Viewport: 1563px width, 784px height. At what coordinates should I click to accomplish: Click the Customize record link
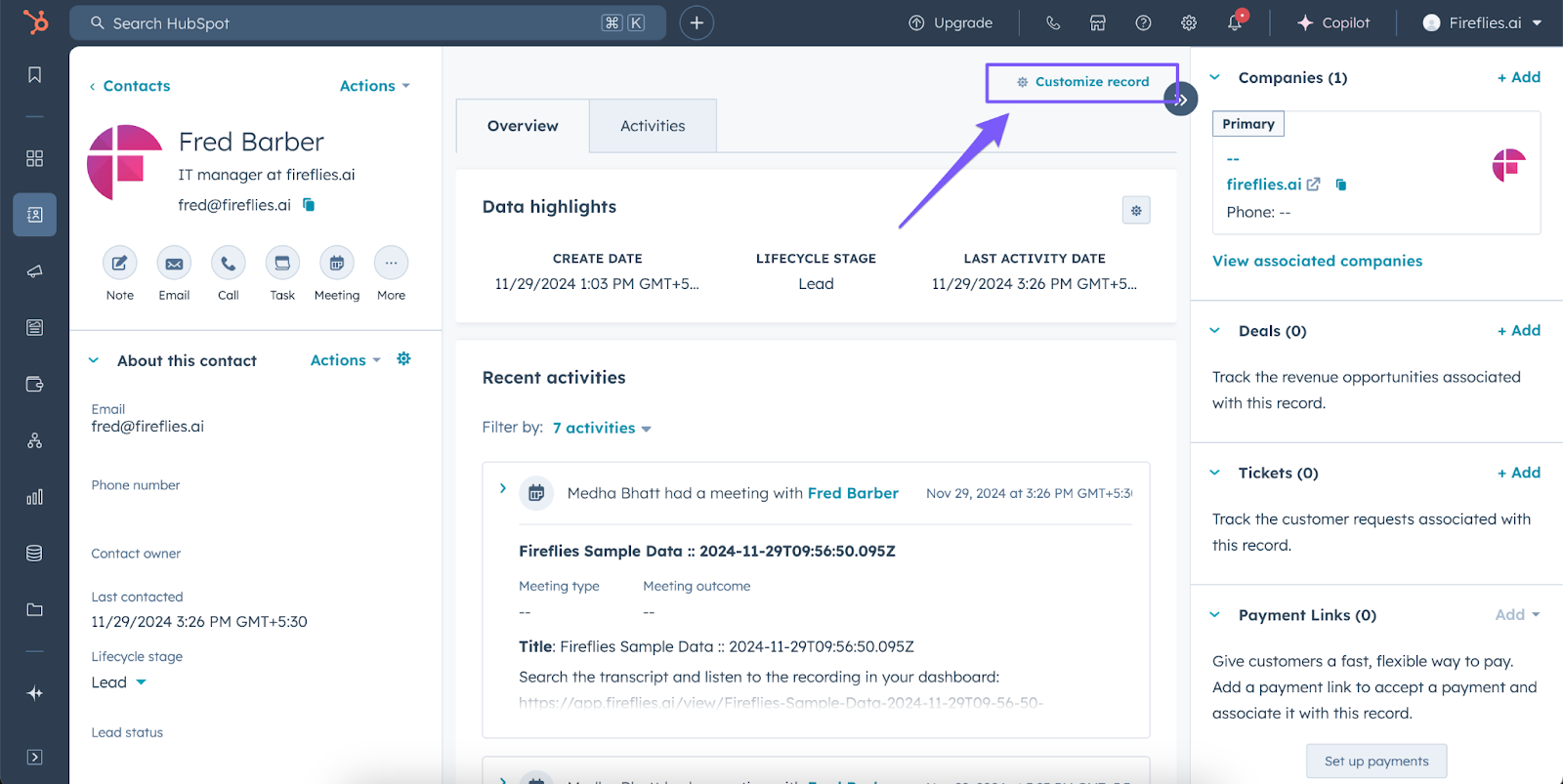pos(1082,82)
